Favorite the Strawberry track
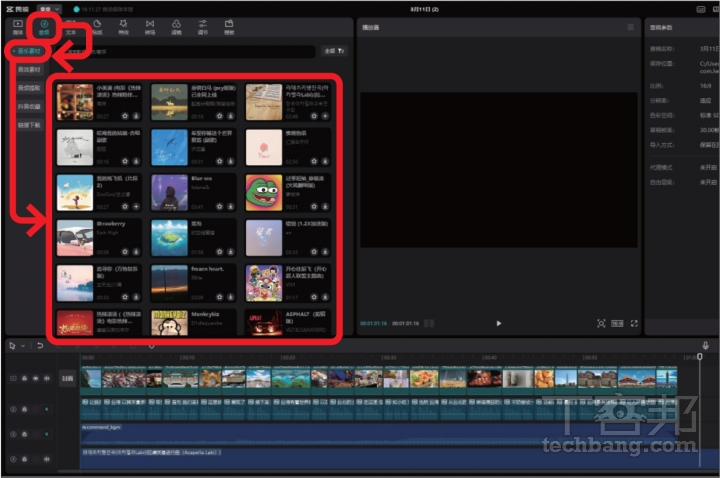Screen dimensions: 720x478 pos(125,252)
